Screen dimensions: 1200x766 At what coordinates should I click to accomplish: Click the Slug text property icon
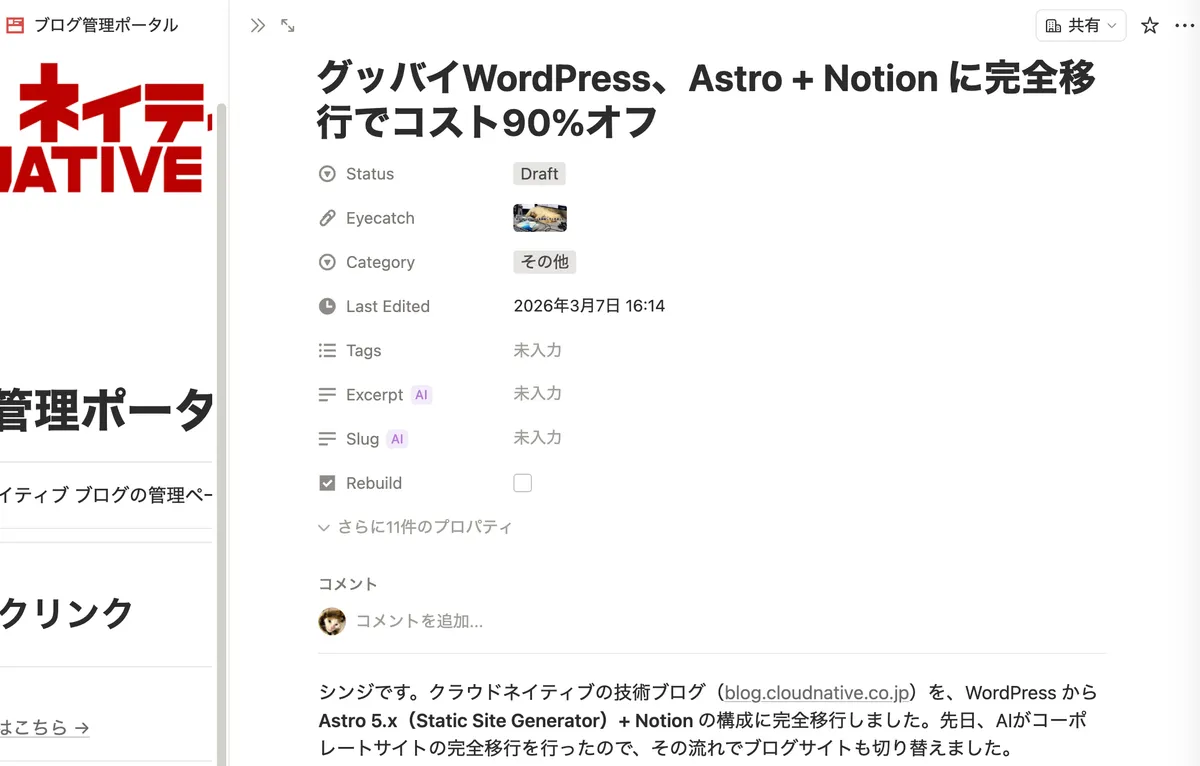(327, 439)
